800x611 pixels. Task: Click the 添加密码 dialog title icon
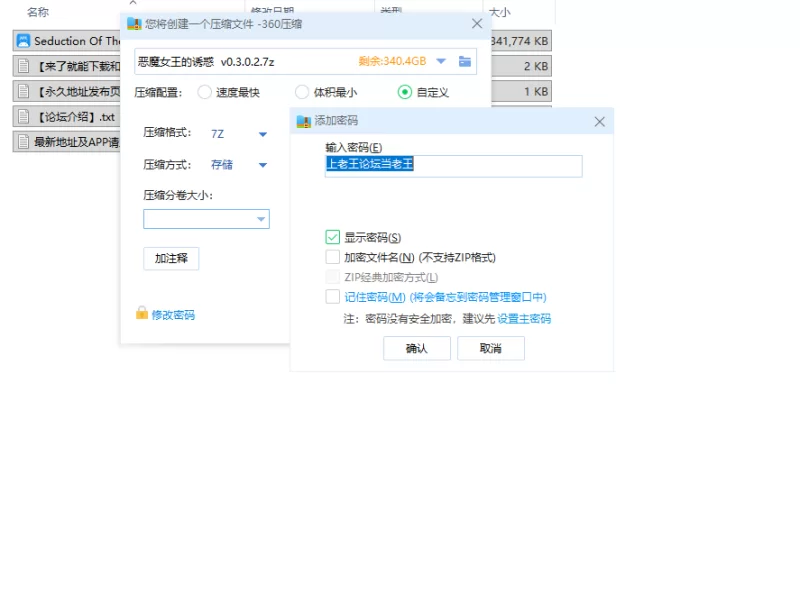click(304, 121)
